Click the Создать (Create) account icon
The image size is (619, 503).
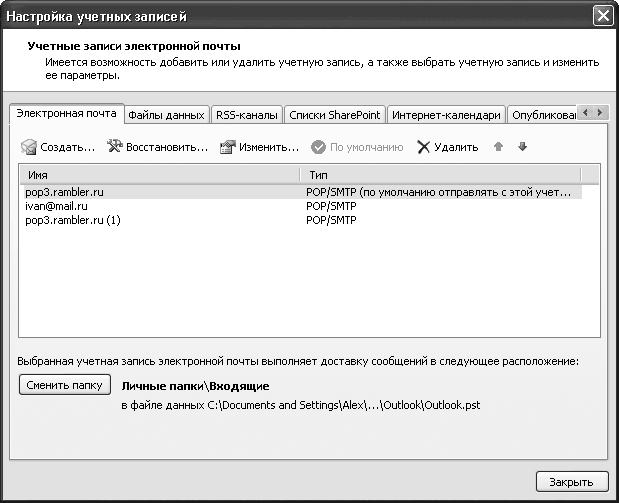click(x=28, y=147)
